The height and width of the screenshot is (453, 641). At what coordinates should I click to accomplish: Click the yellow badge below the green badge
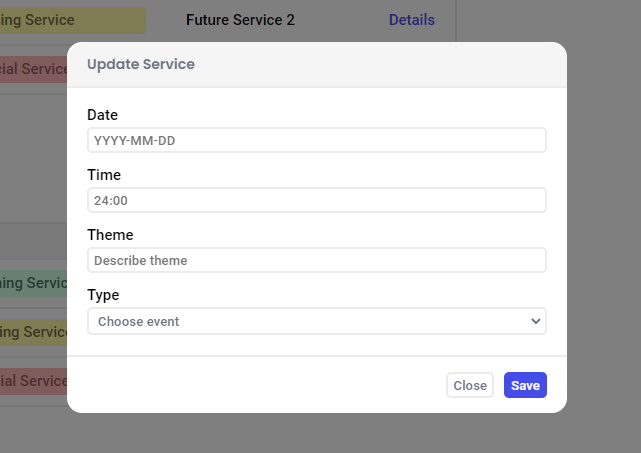click(33, 331)
